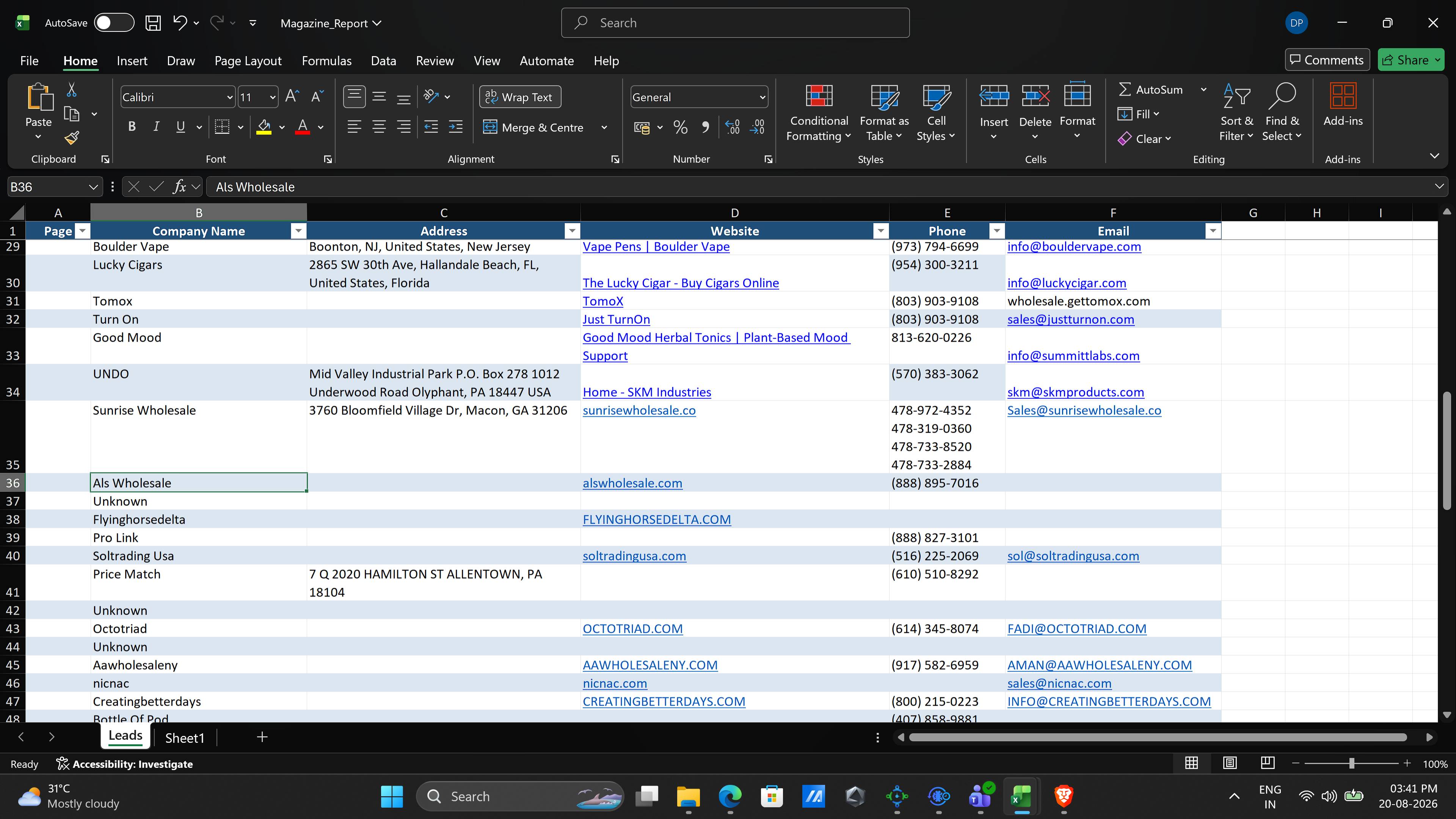Click the Percent Style icon

coord(681,127)
